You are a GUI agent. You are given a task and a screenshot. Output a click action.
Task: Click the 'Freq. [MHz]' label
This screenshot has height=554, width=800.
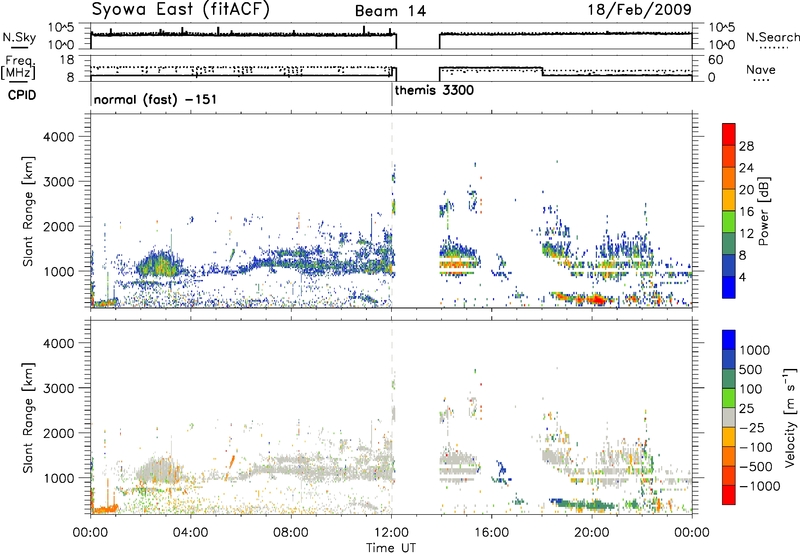[x=18, y=67]
